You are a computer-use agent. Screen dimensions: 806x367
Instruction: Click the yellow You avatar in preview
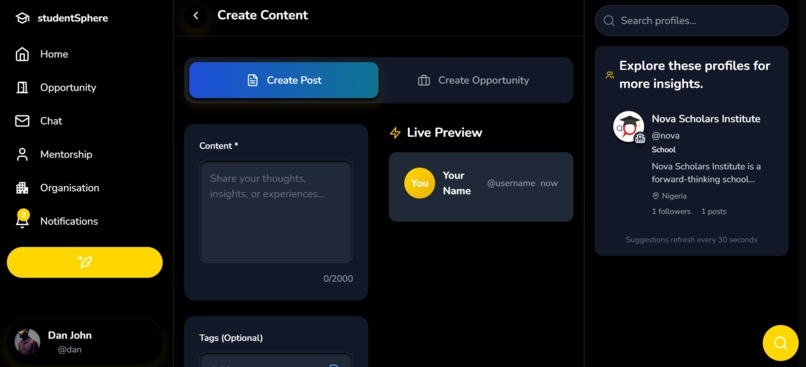click(419, 183)
